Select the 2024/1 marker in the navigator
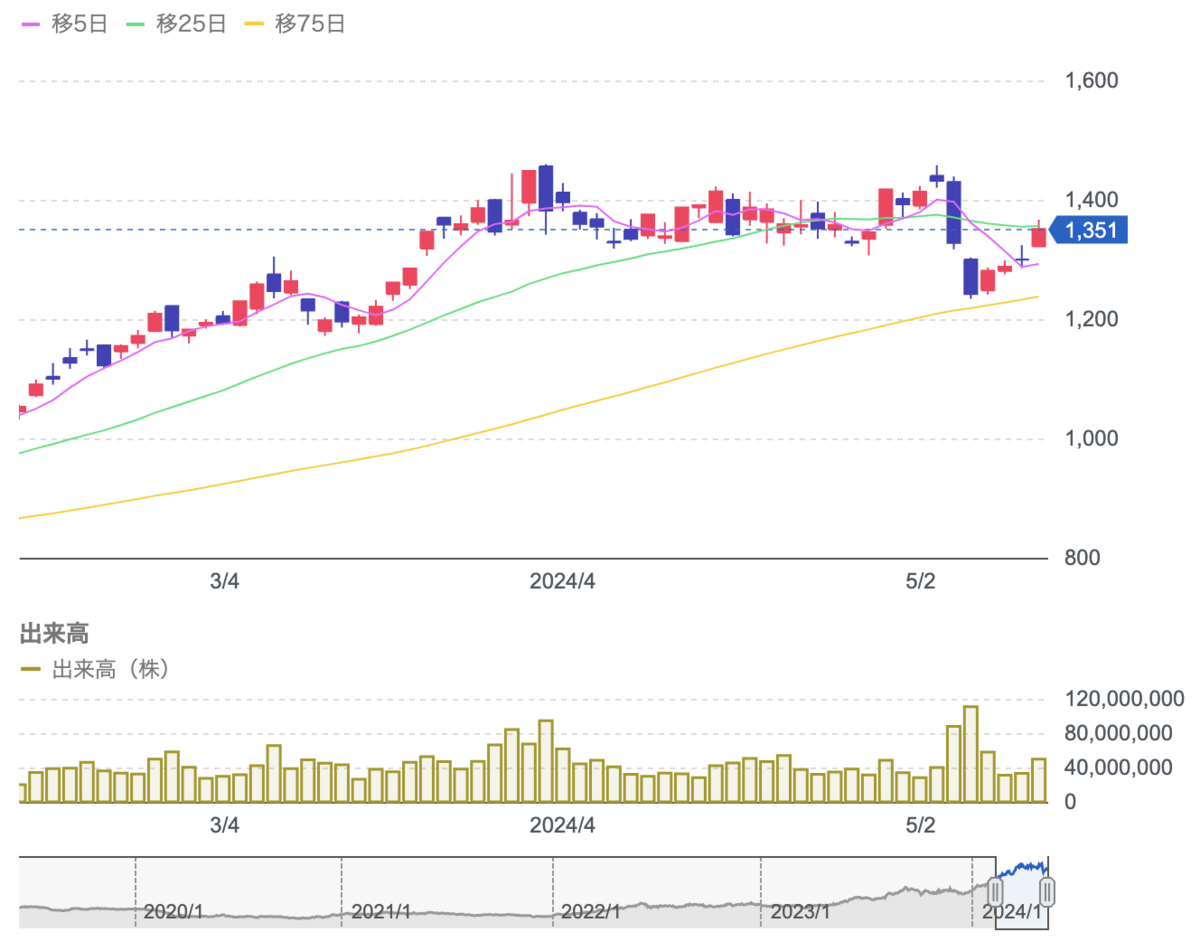Image resolution: width=1200 pixels, height=951 pixels. (1012, 912)
